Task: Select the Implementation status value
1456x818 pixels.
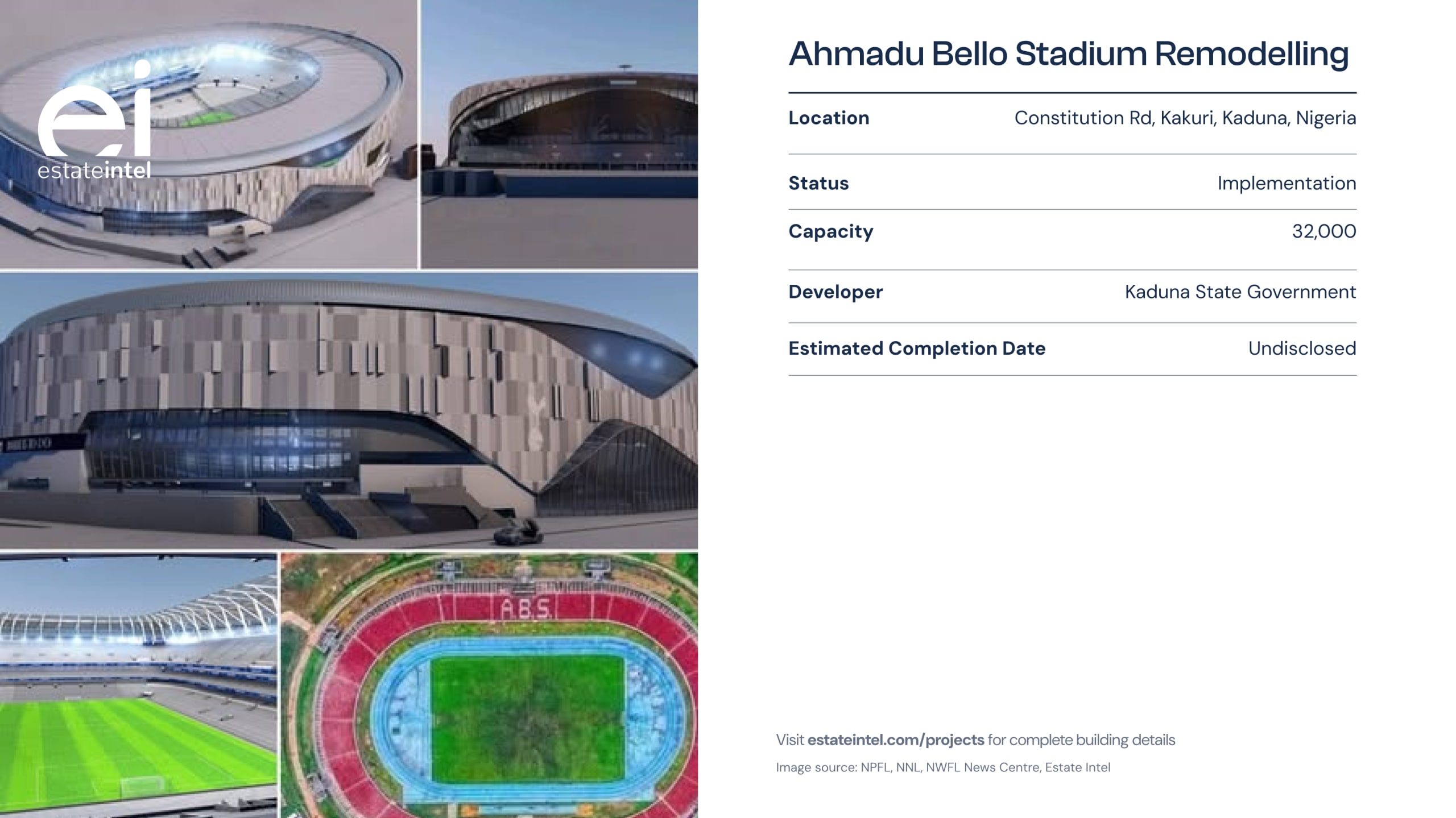Action: click(x=1287, y=183)
